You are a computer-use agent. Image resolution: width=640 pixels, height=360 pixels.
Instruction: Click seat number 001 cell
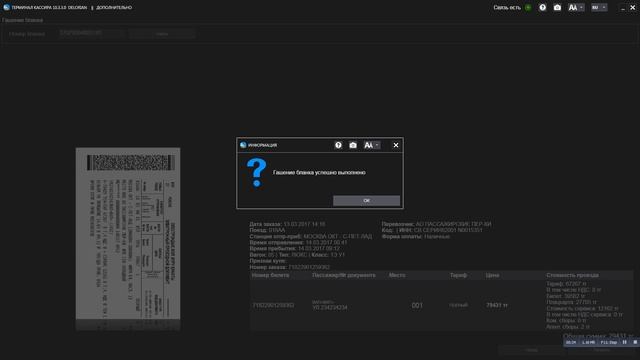coord(417,305)
